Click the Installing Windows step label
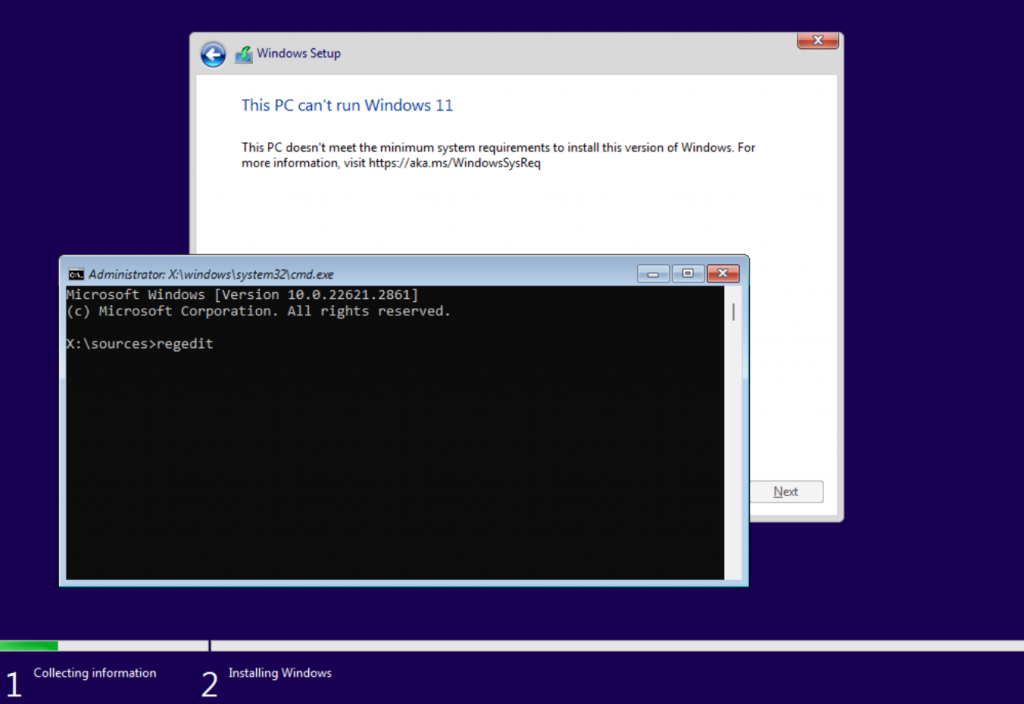The image size is (1024, 704). (280, 673)
